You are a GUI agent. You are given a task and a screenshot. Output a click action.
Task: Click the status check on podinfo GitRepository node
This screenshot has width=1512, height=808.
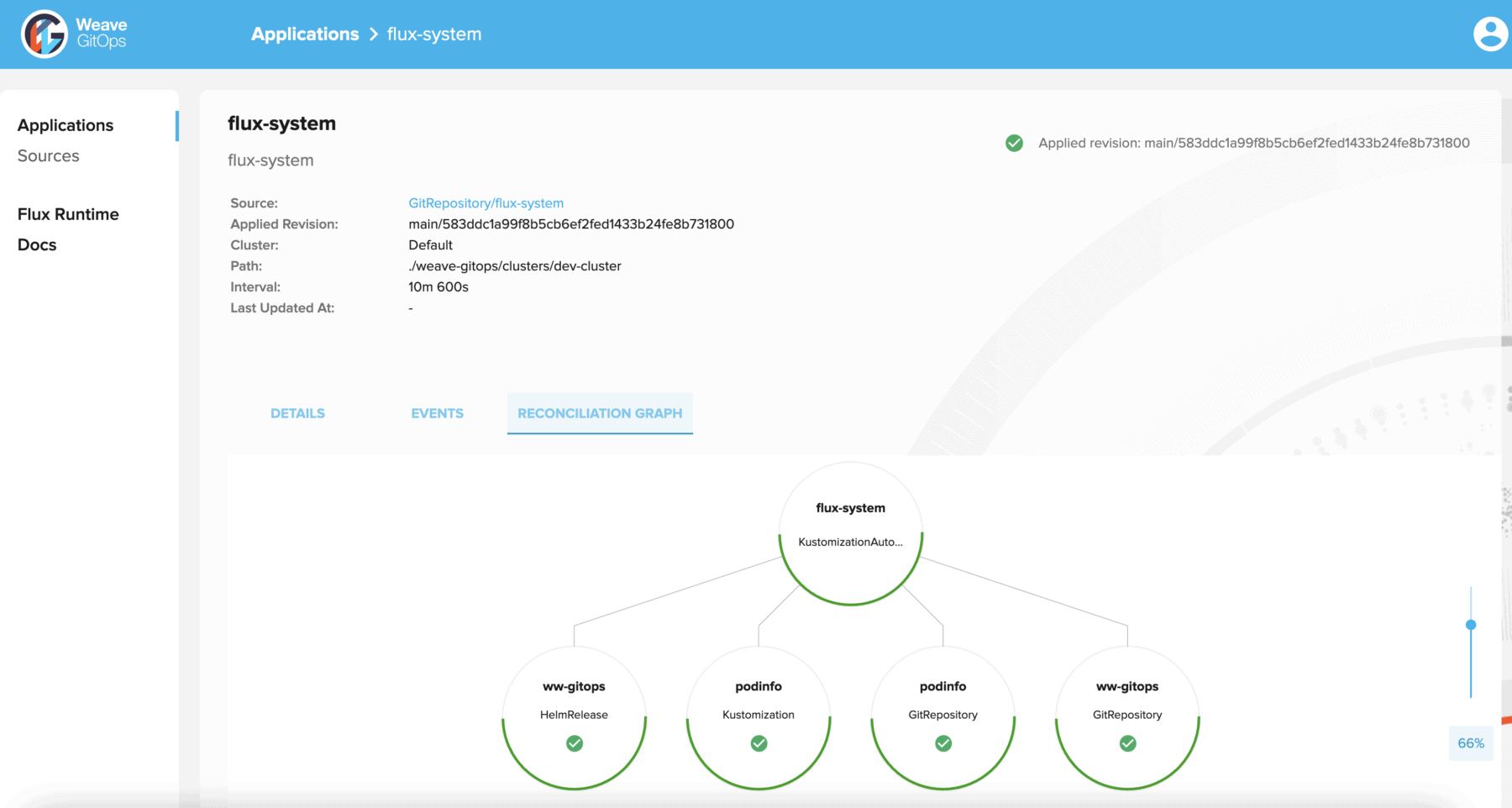pyautogui.click(x=942, y=743)
